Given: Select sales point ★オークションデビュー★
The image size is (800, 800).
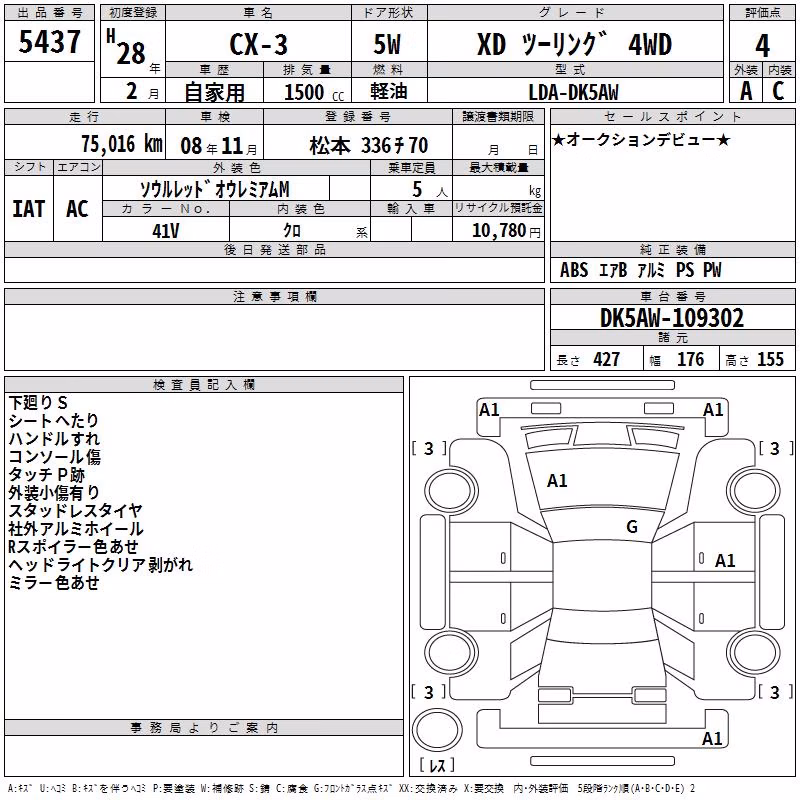Looking at the screenshot, I should (641, 139).
